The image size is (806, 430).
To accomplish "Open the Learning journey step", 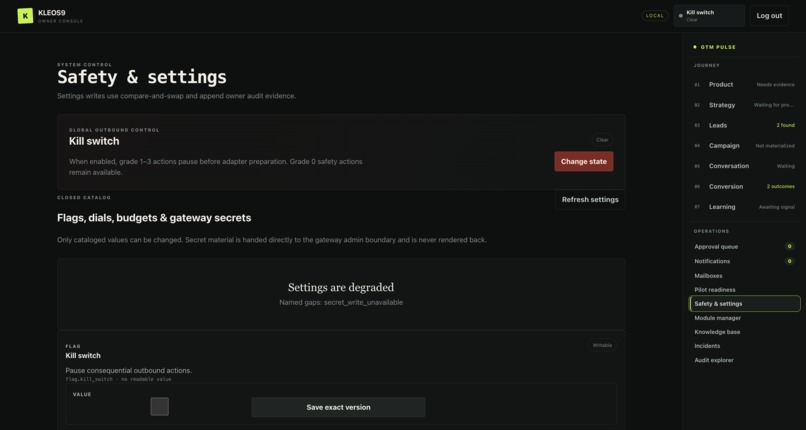I will pyautogui.click(x=744, y=207).
